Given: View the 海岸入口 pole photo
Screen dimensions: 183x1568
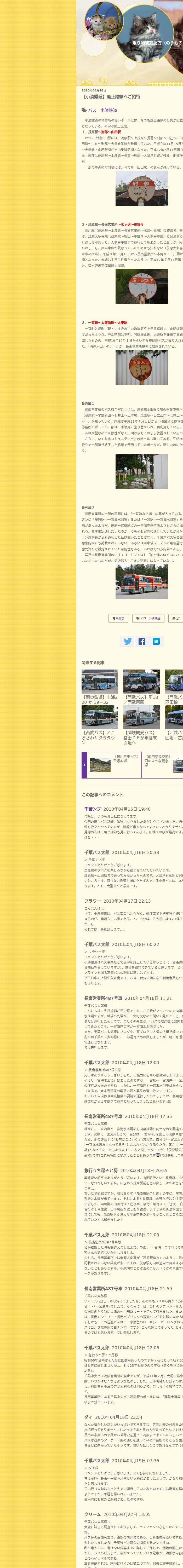Looking at the screenshot, I should (x=142, y=367).
